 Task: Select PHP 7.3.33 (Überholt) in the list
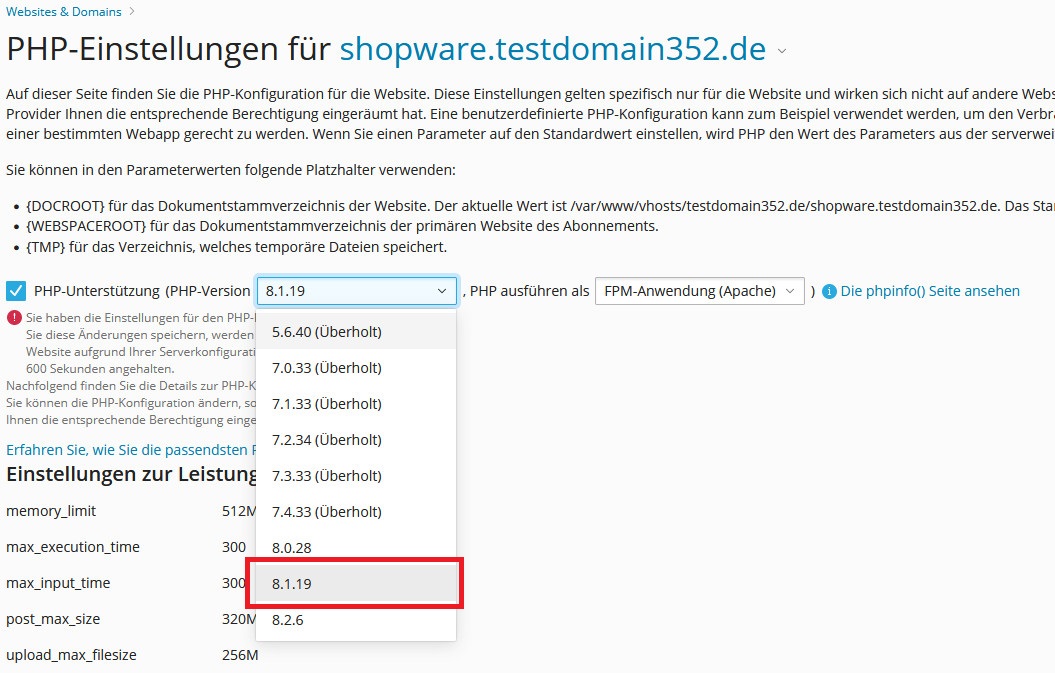pos(356,476)
